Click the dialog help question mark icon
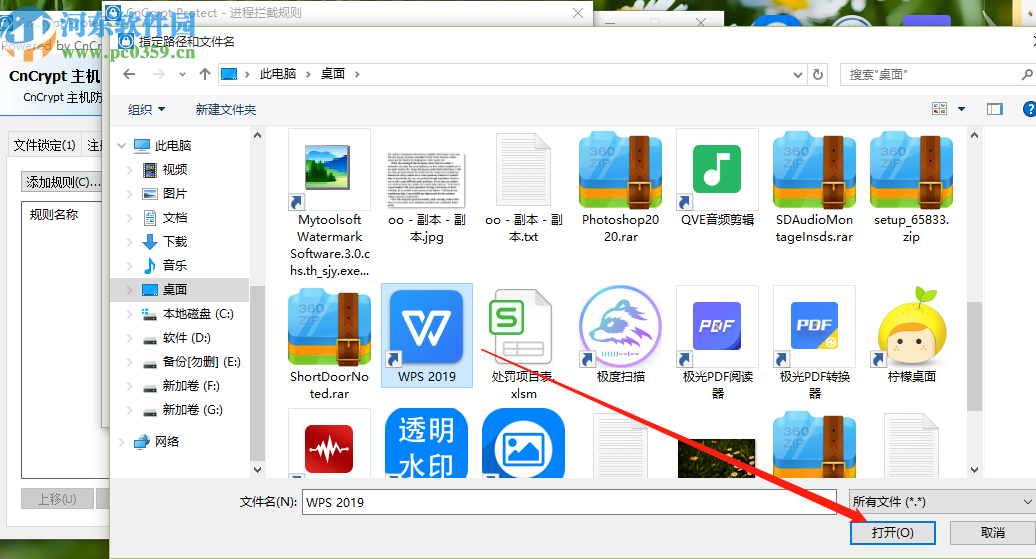 (1029, 109)
